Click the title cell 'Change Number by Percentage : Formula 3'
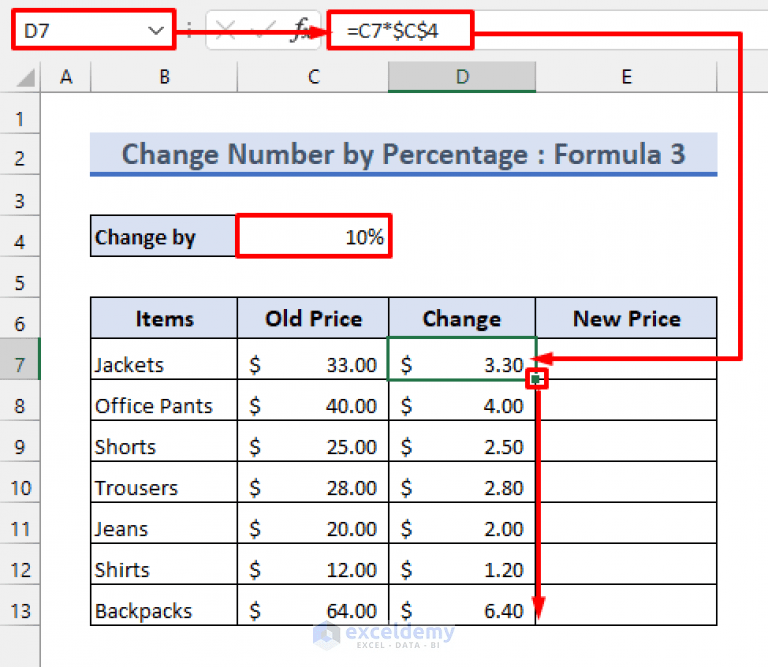This screenshot has height=667, width=768. click(x=404, y=154)
